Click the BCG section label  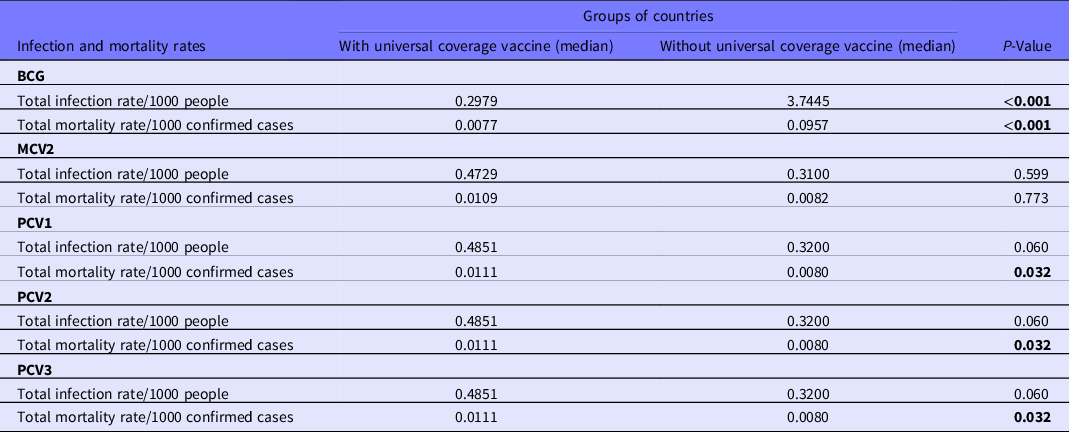[x=32, y=75]
